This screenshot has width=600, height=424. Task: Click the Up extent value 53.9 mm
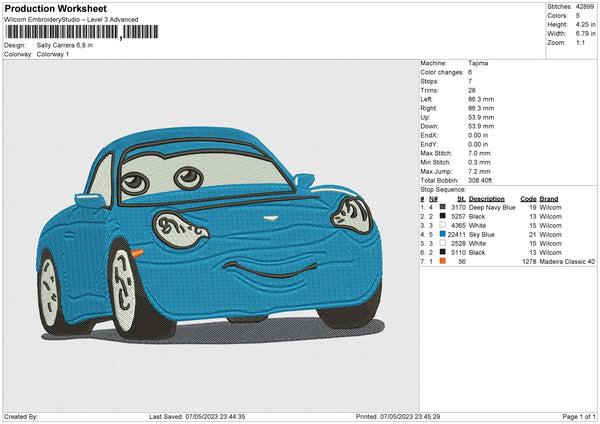pos(481,117)
